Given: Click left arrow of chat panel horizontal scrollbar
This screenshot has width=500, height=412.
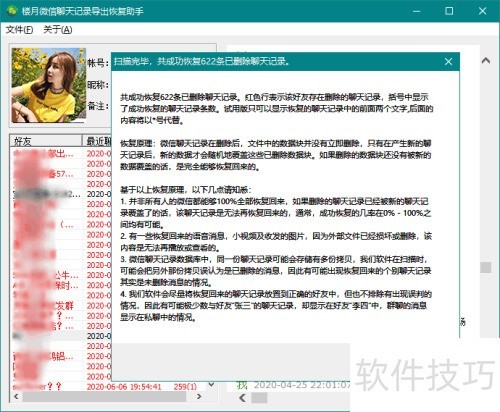Looking at the screenshot, I should coord(242,398).
